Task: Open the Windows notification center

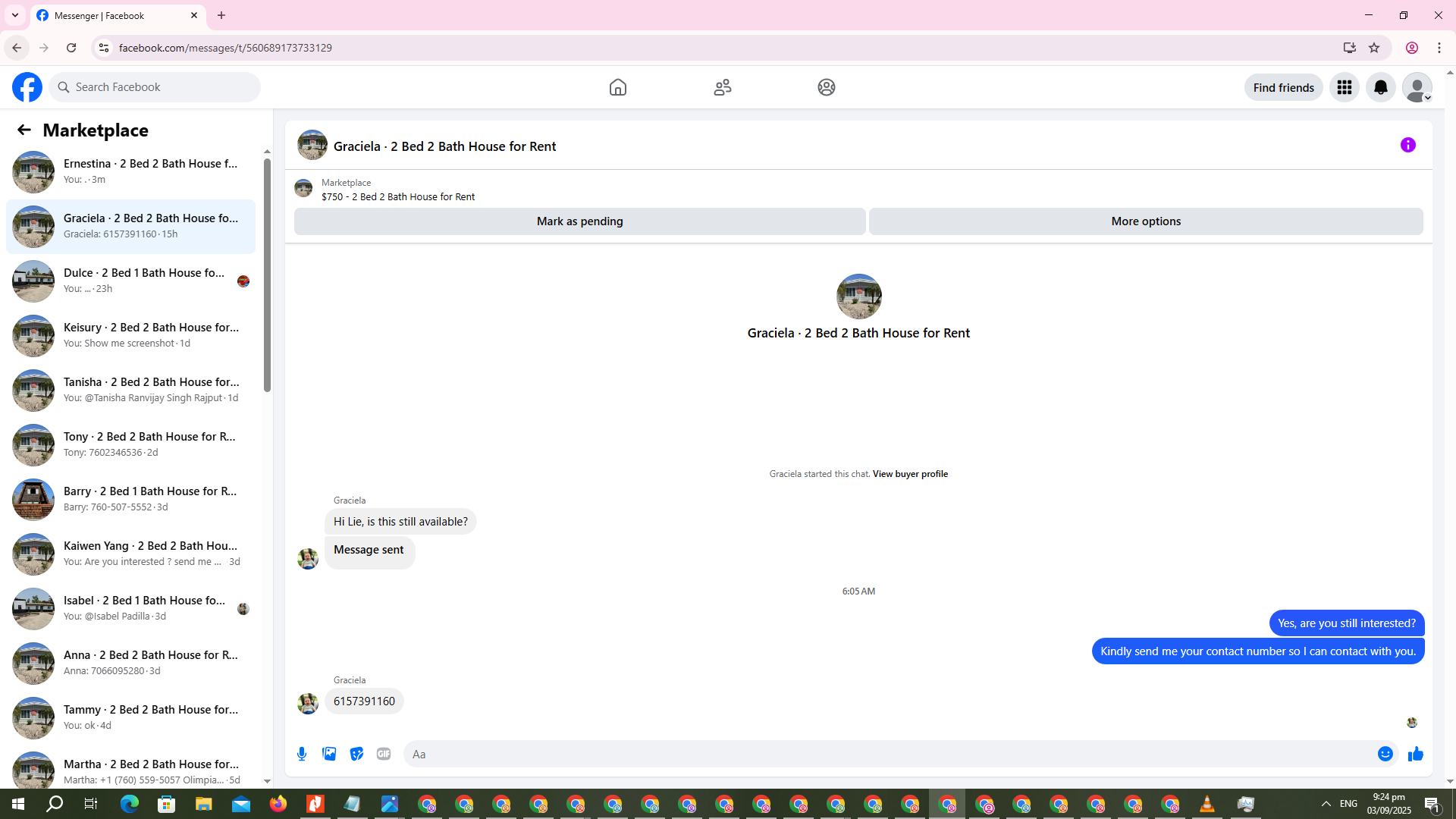Action: 1432,804
